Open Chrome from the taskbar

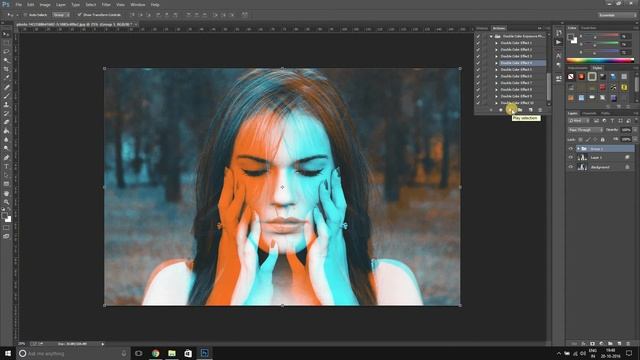pos(155,353)
